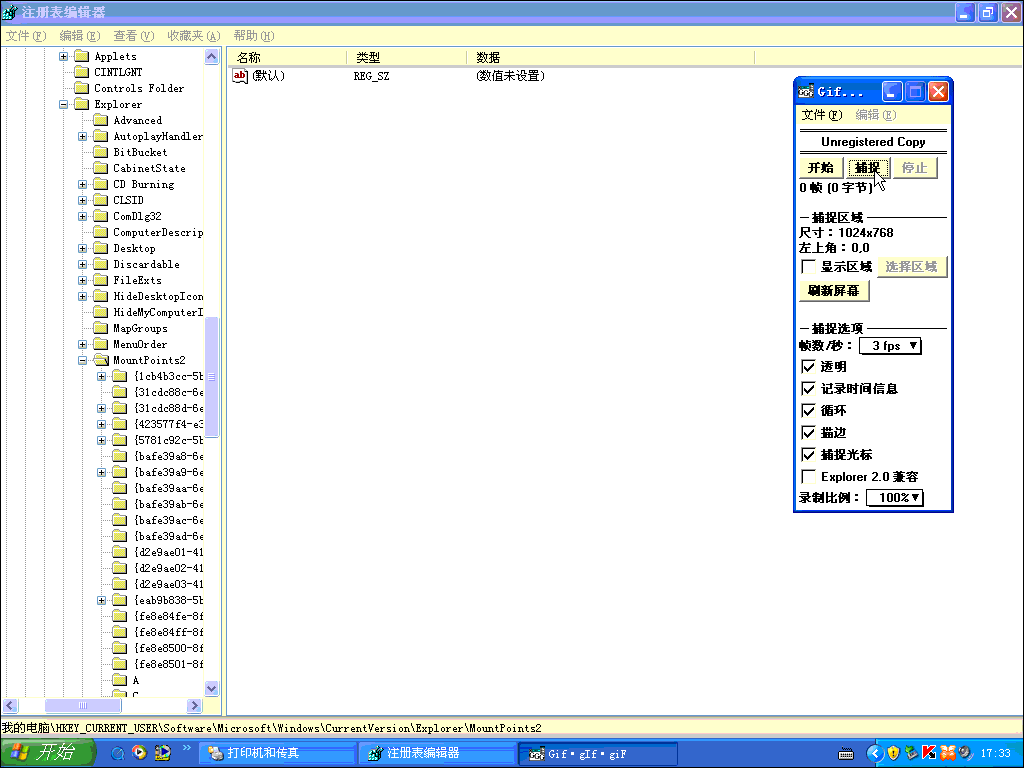Screen dimensions: 1024x768
Task: Open the 100% 录制比例 dropdown
Action: (x=894, y=498)
